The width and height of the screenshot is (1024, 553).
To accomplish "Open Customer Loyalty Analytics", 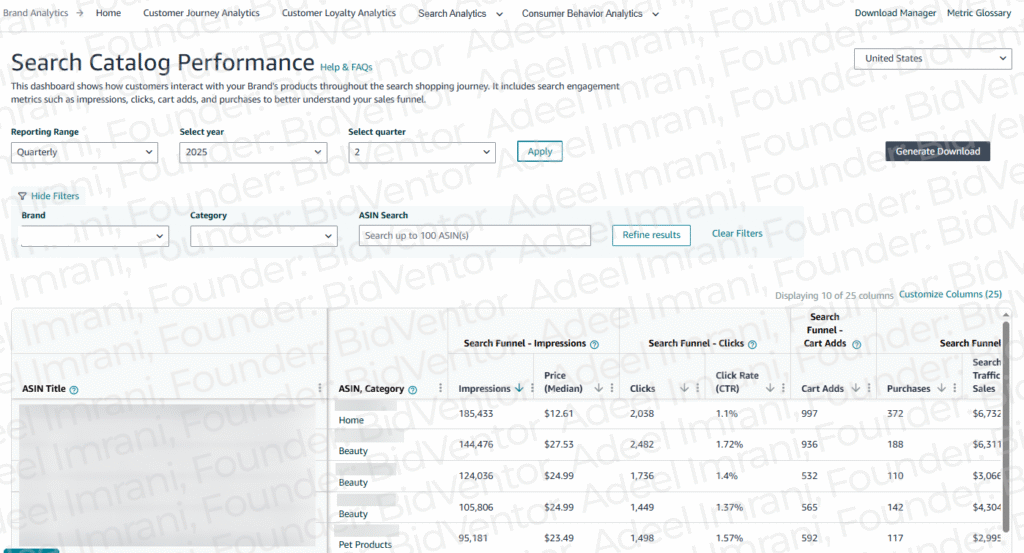I will click(x=339, y=13).
